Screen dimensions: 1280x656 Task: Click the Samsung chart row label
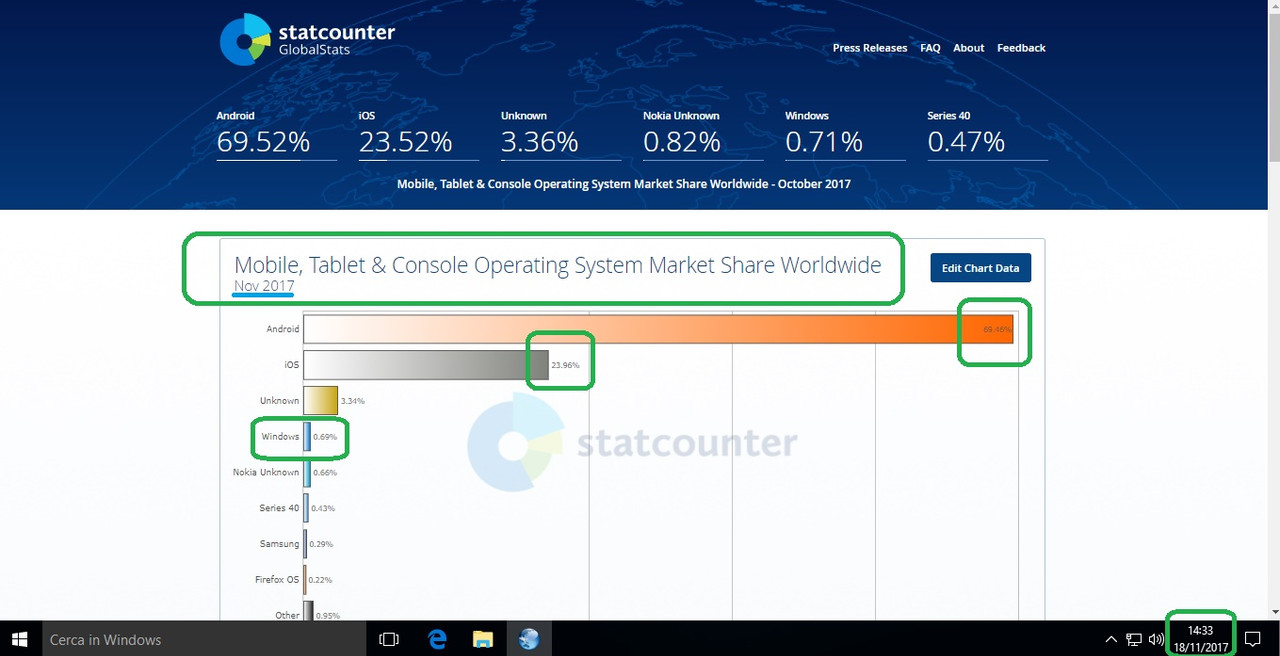tap(279, 544)
